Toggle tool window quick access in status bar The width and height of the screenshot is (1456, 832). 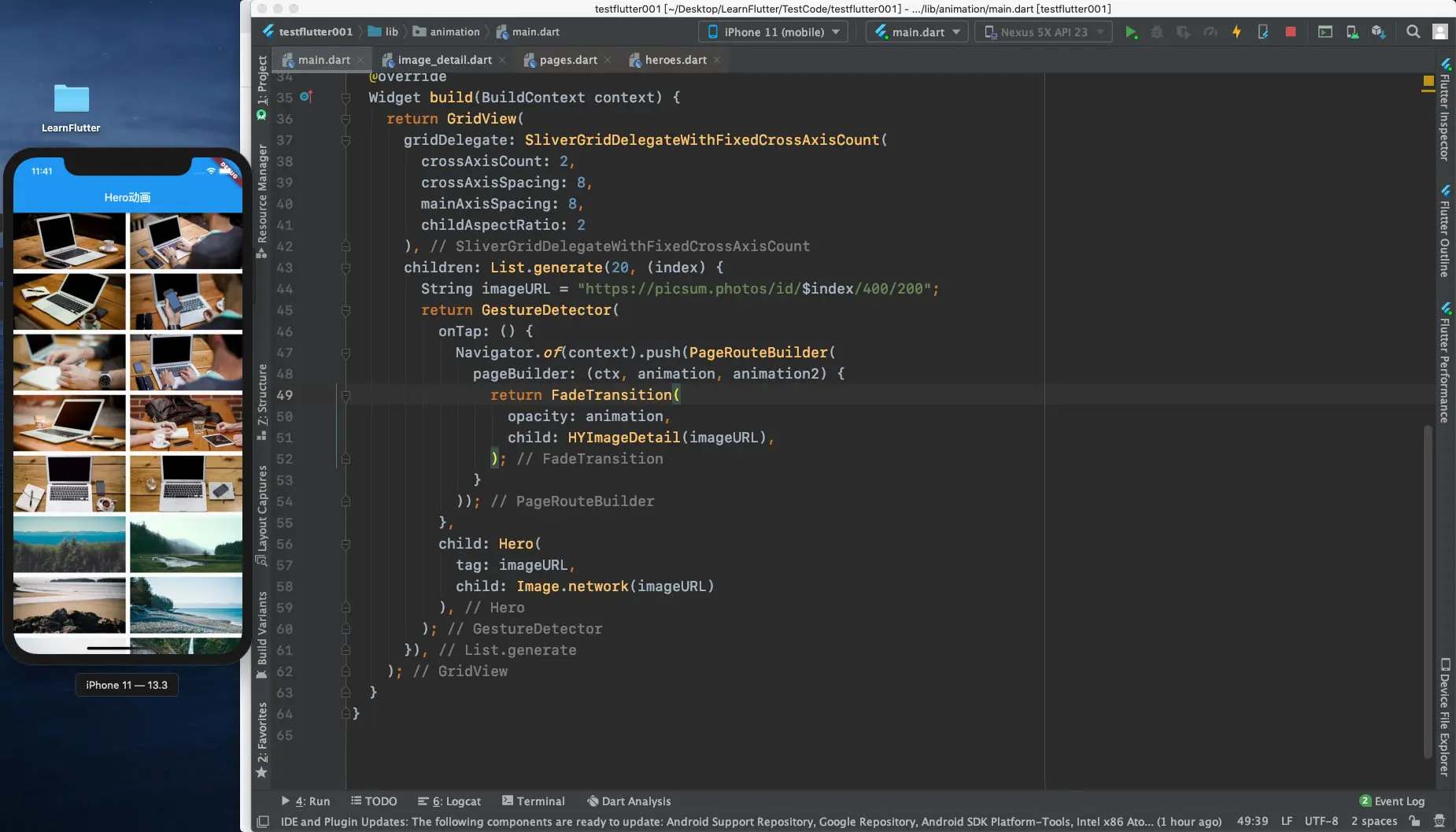pyautogui.click(x=263, y=822)
